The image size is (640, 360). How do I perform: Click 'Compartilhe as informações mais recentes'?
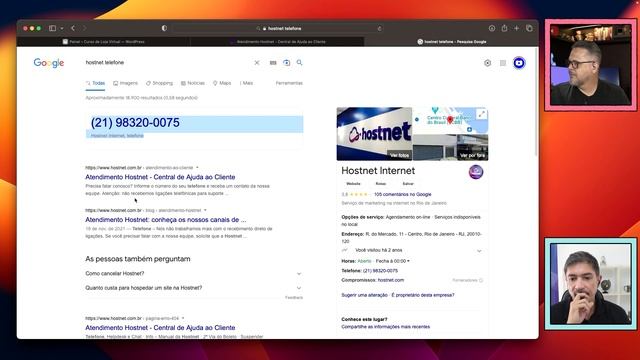point(385,327)
